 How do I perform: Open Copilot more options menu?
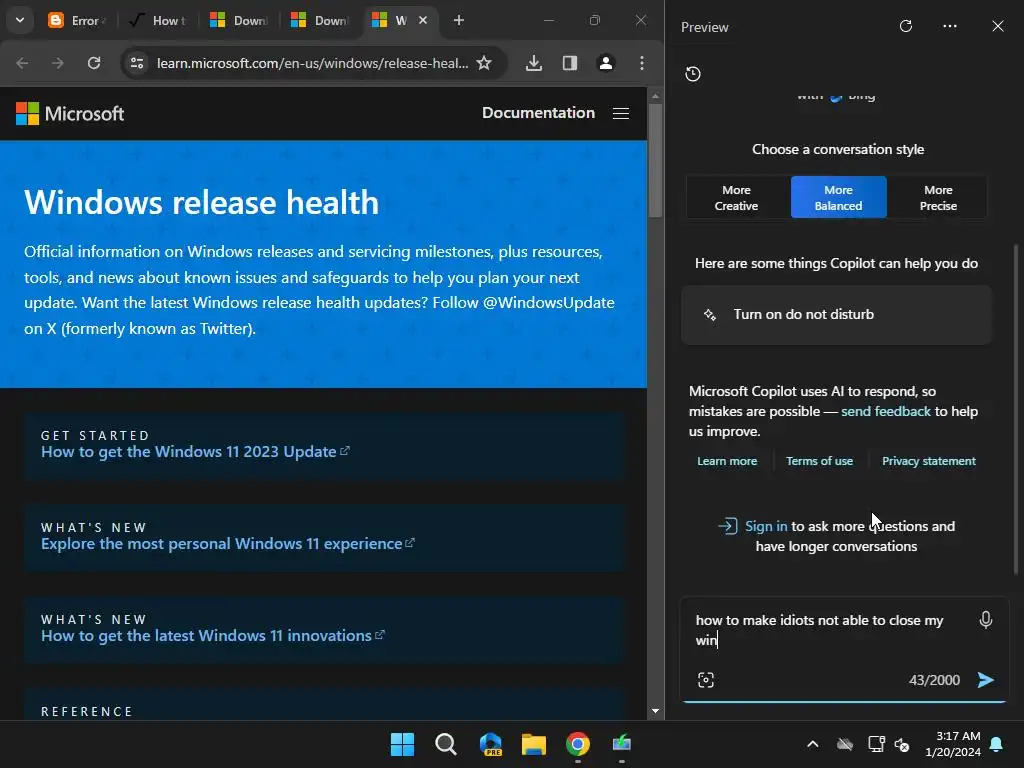coord(950,26)
